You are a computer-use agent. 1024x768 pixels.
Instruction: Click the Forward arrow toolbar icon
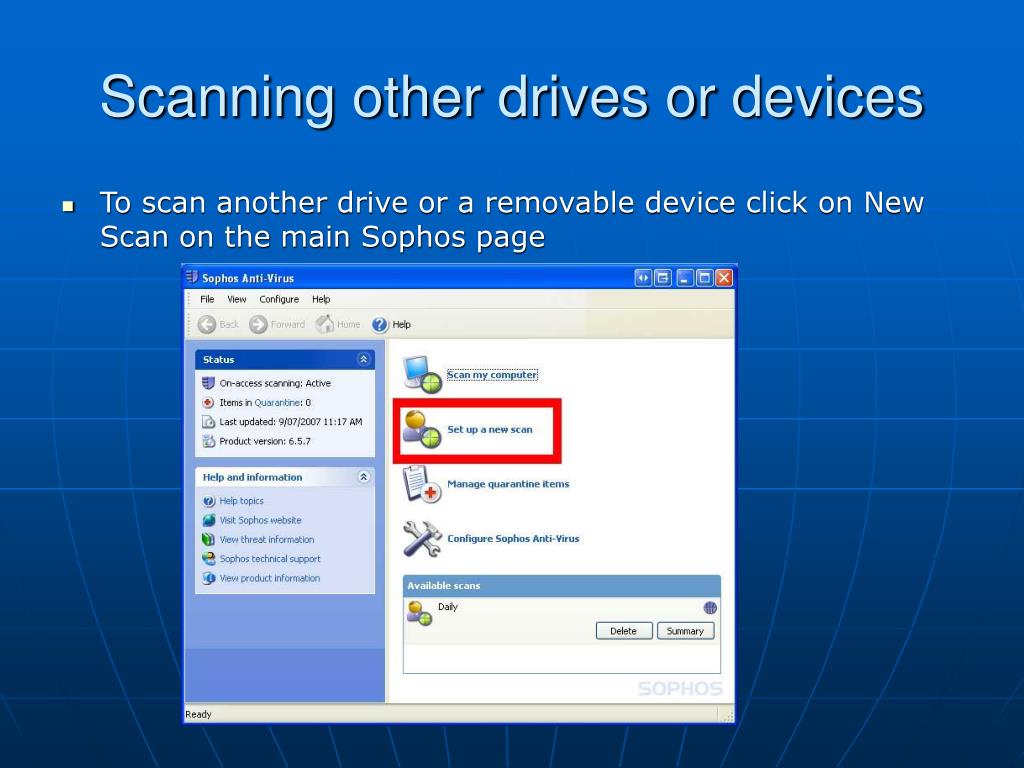(x=259, y=325)
